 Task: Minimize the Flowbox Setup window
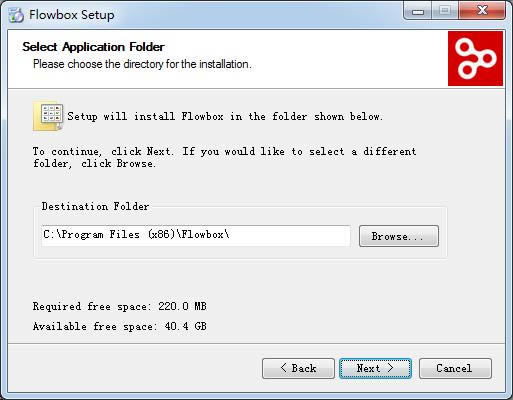418,11
